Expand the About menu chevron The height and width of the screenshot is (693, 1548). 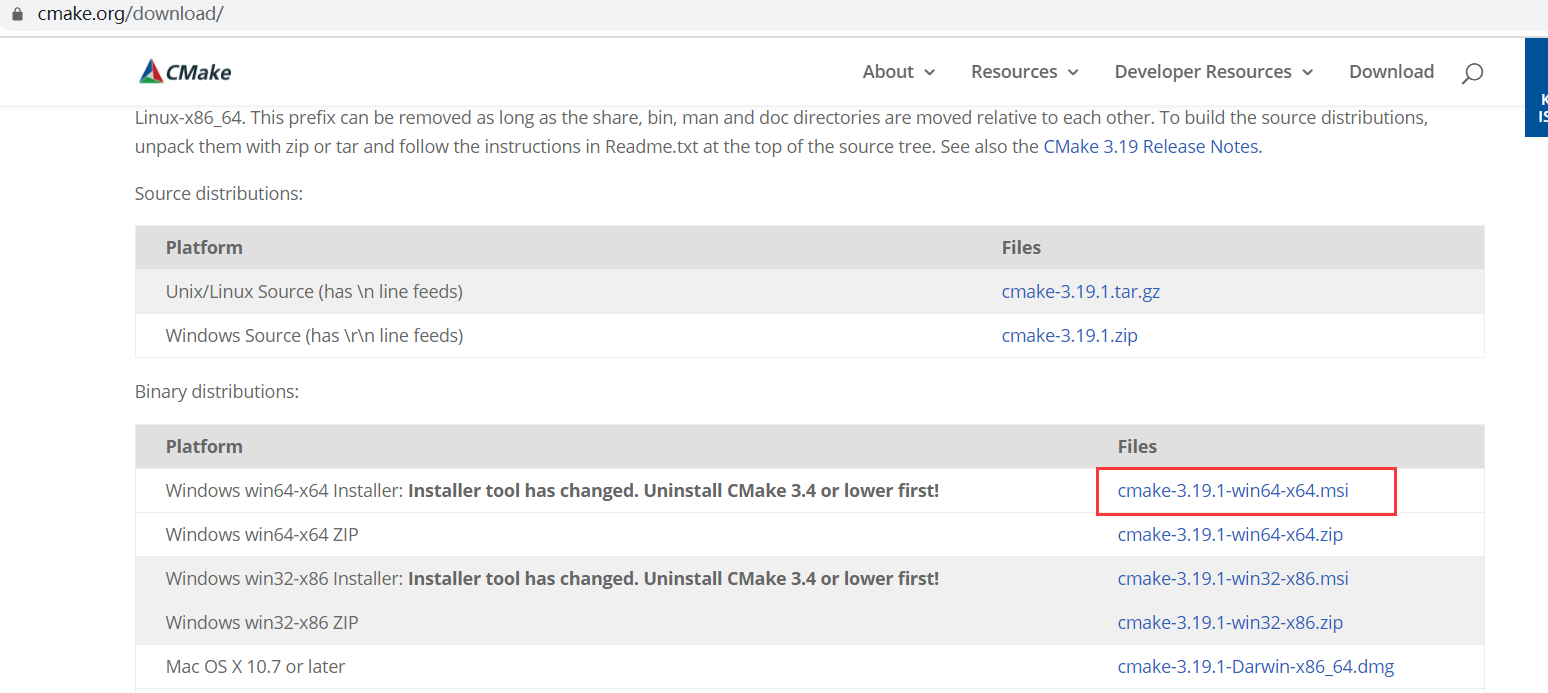click(930, 72)
